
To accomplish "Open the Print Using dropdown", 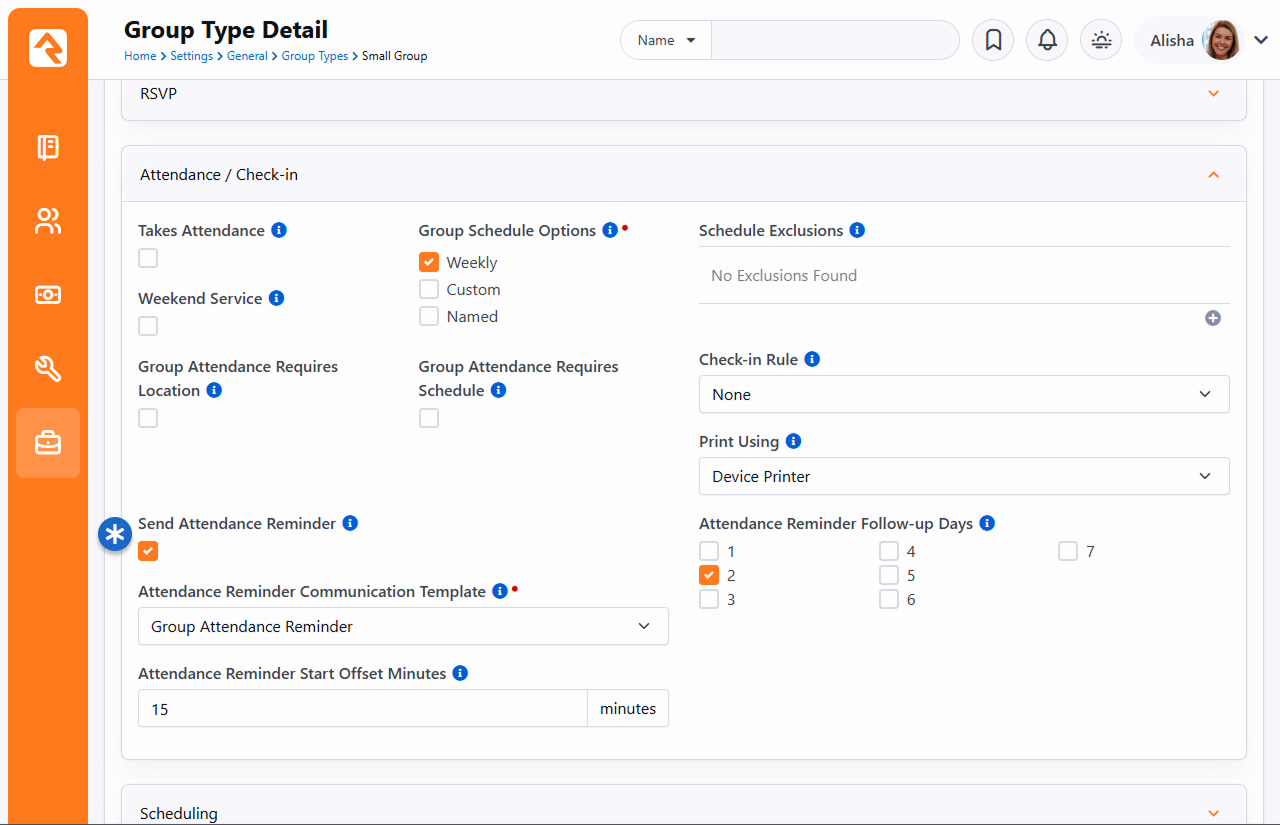I will pos(963,477).
